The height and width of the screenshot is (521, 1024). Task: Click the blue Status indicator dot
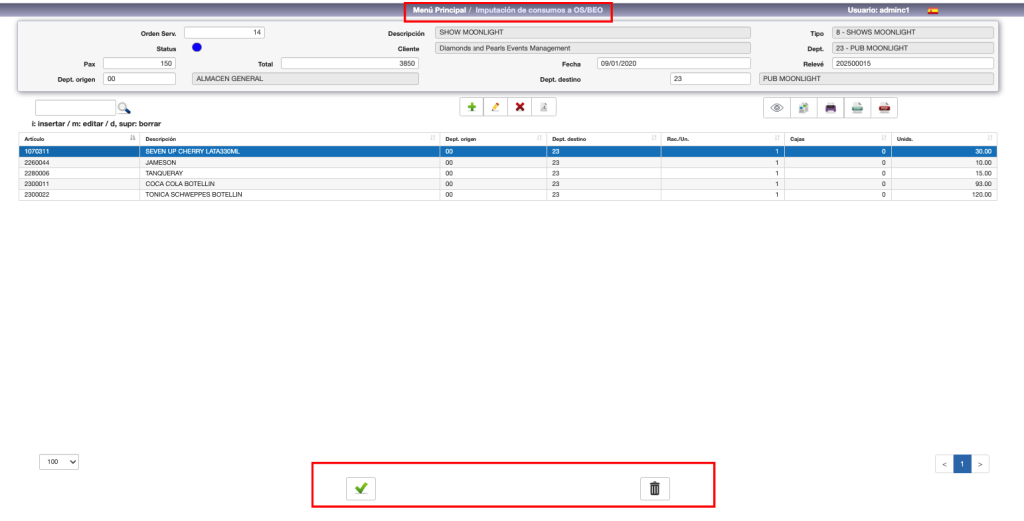pos(197,47)
